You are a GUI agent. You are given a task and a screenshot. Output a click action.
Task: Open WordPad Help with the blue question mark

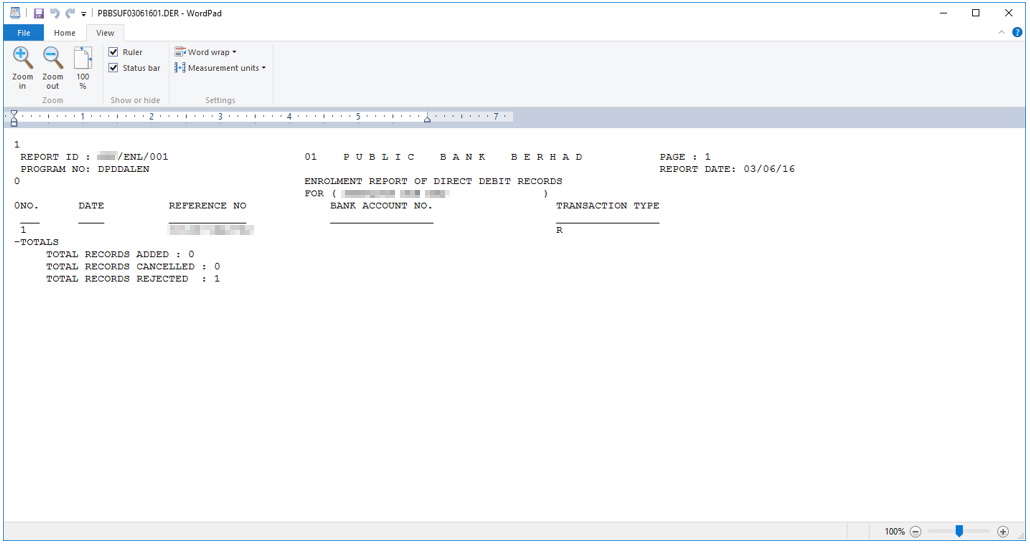[x=1017, y=33]
